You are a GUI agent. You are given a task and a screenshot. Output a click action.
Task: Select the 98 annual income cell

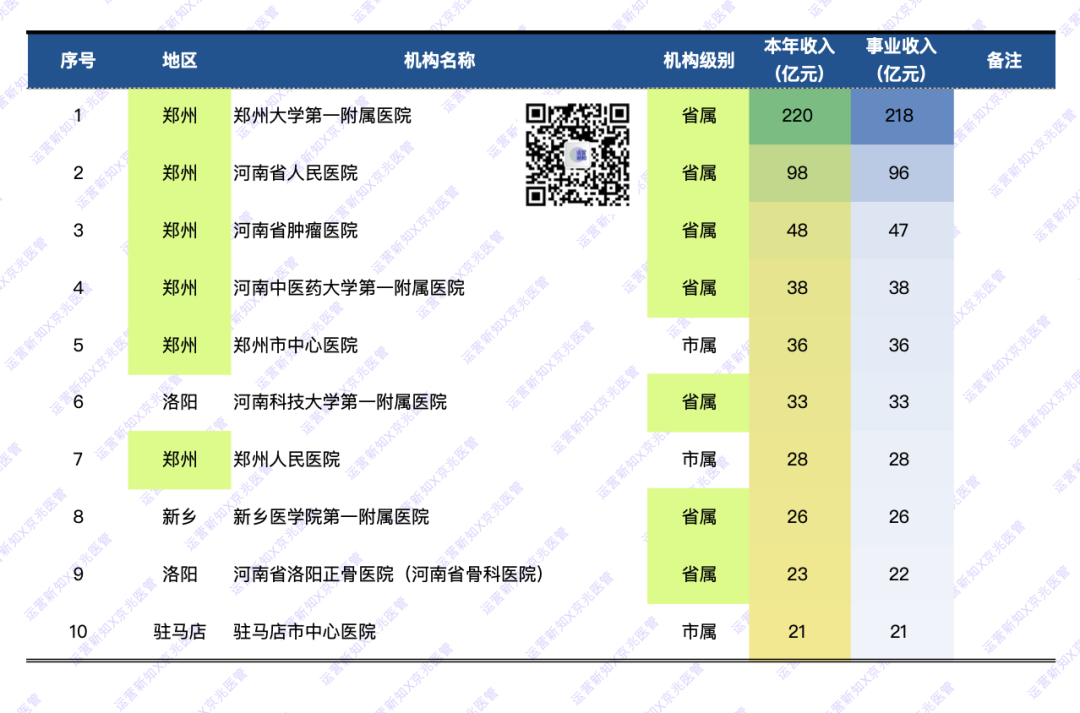pyautogui.click(x=800, y=173)
